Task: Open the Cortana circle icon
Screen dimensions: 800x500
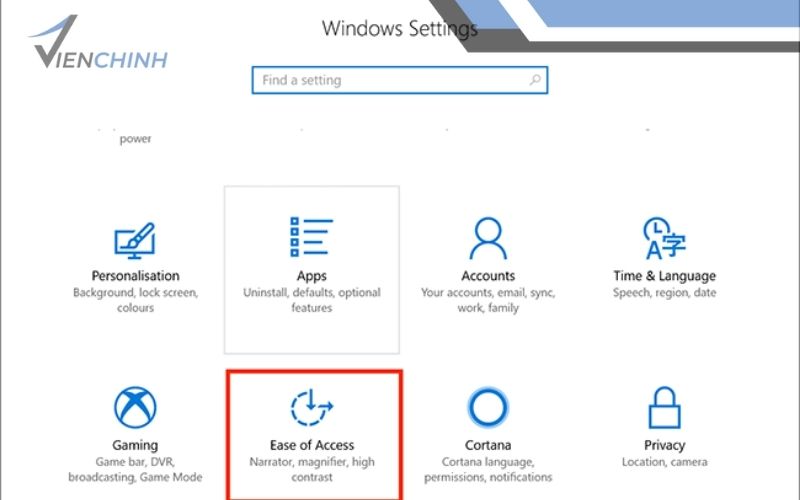Action: (488, 407)
